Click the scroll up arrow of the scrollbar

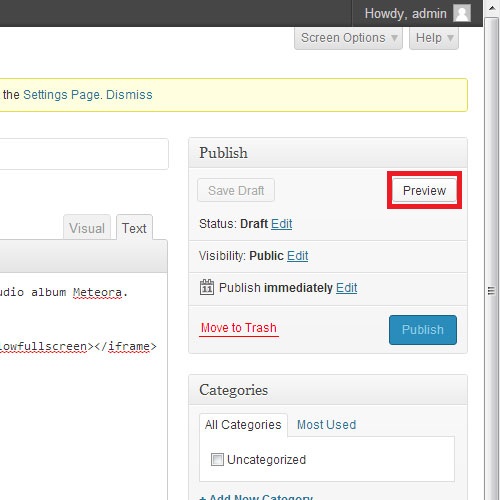(492, 8)
